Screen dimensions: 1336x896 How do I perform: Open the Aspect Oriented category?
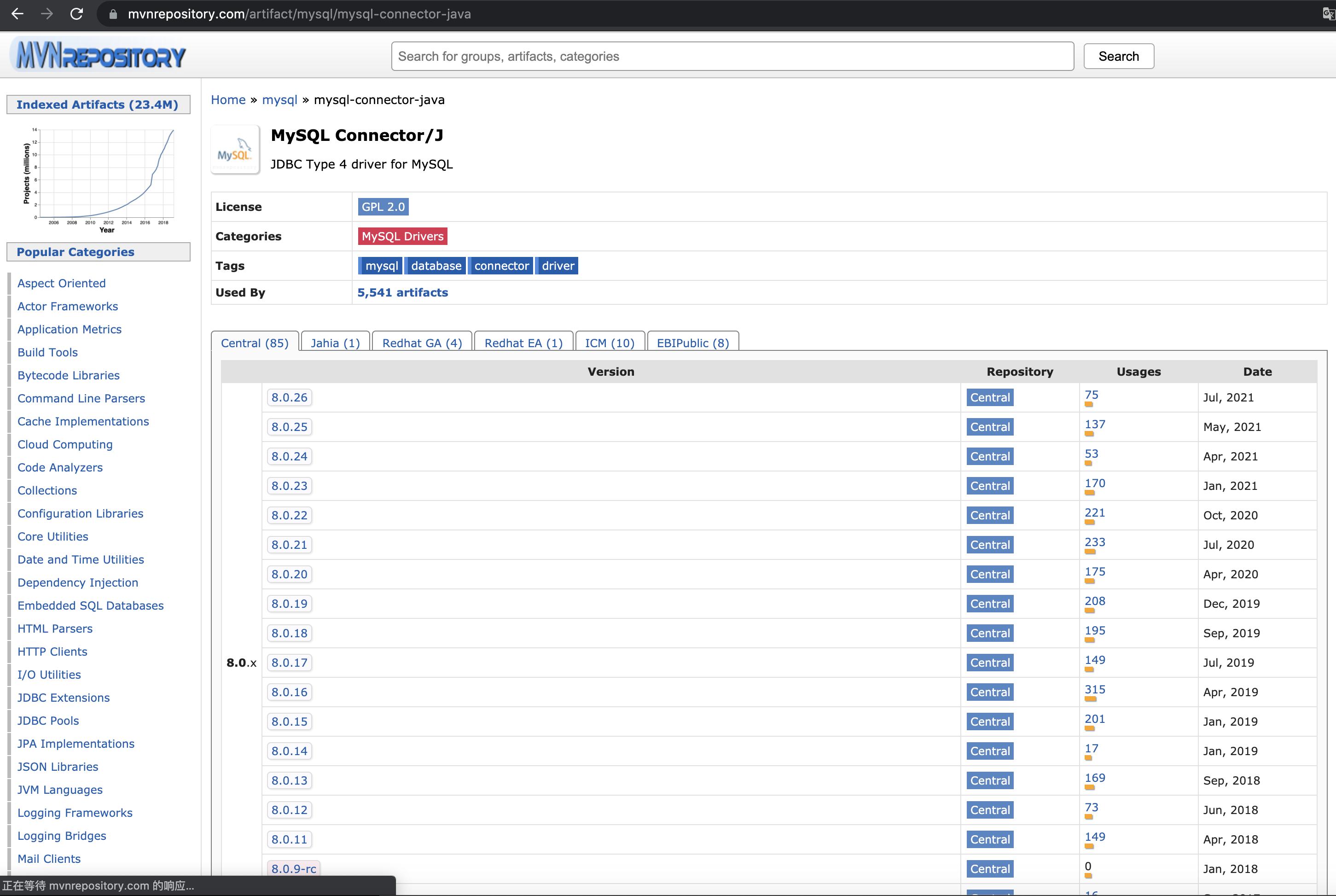[x=62, y=284]
